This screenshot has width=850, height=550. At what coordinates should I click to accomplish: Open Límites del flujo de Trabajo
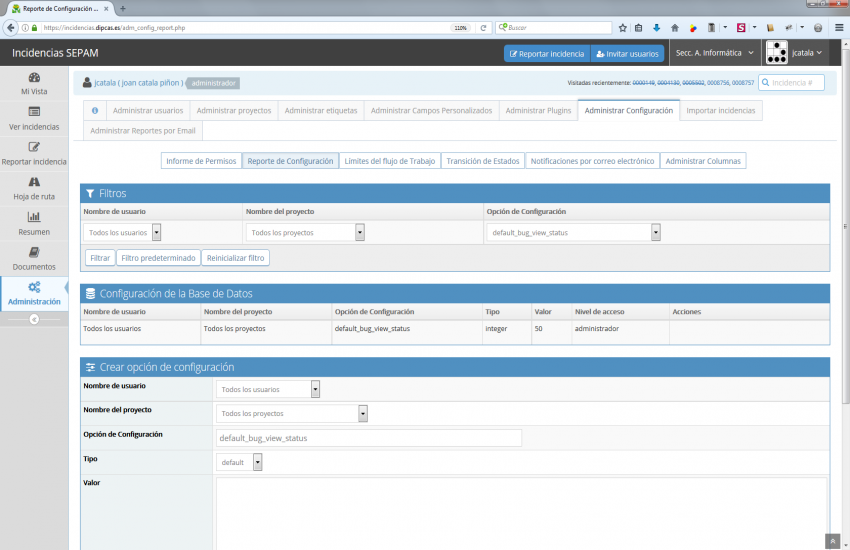(390, 161)
